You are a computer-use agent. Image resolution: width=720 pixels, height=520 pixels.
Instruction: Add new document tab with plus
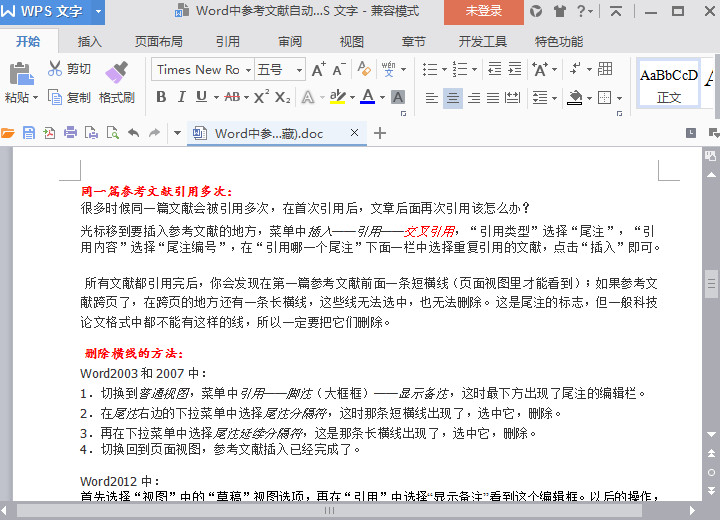click(380, 133)
